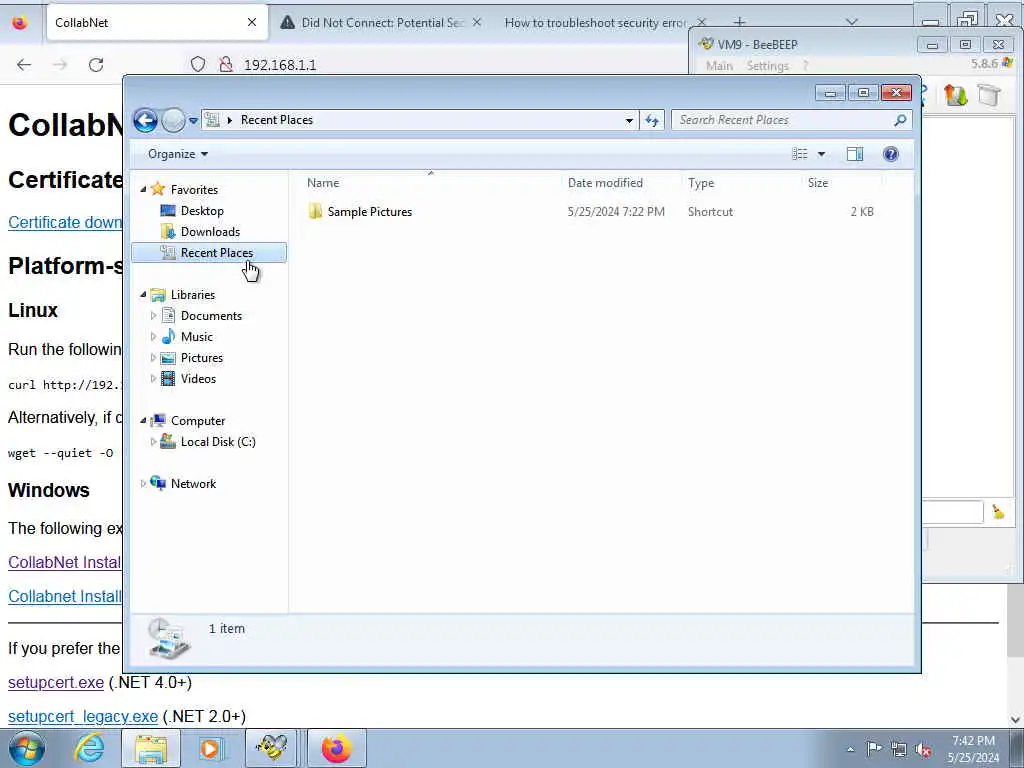Open Desktop in Favorites
The image size is (1024, 768).
pos(202,211)
